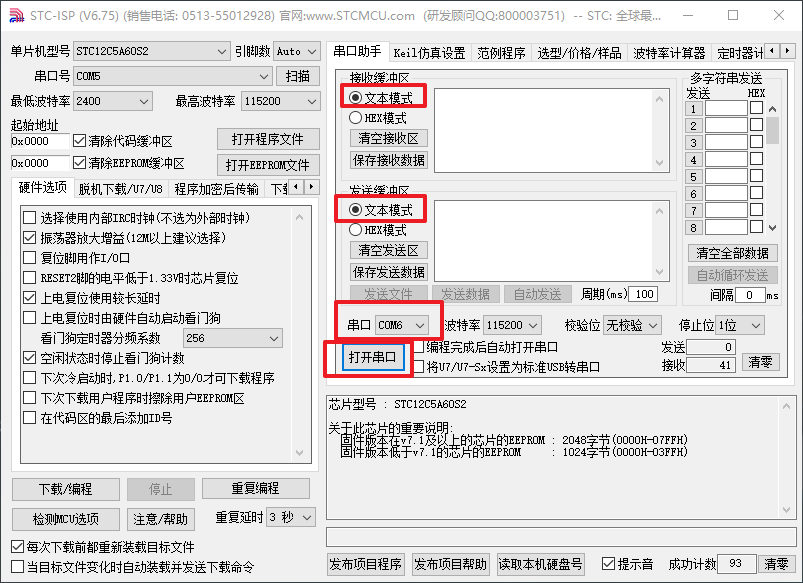Click scroll down arrow of chip info log
The height and width of the screenshot is (583, 803).
(787, 510)
